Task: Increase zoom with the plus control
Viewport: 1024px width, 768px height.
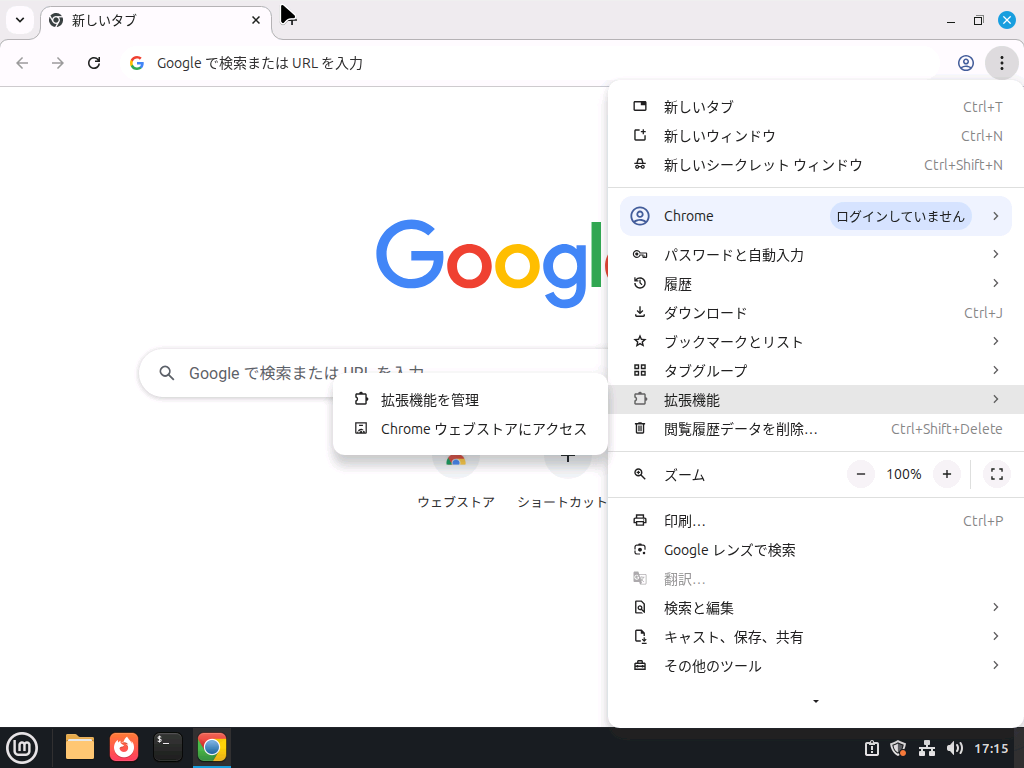Action: point(947,474)
